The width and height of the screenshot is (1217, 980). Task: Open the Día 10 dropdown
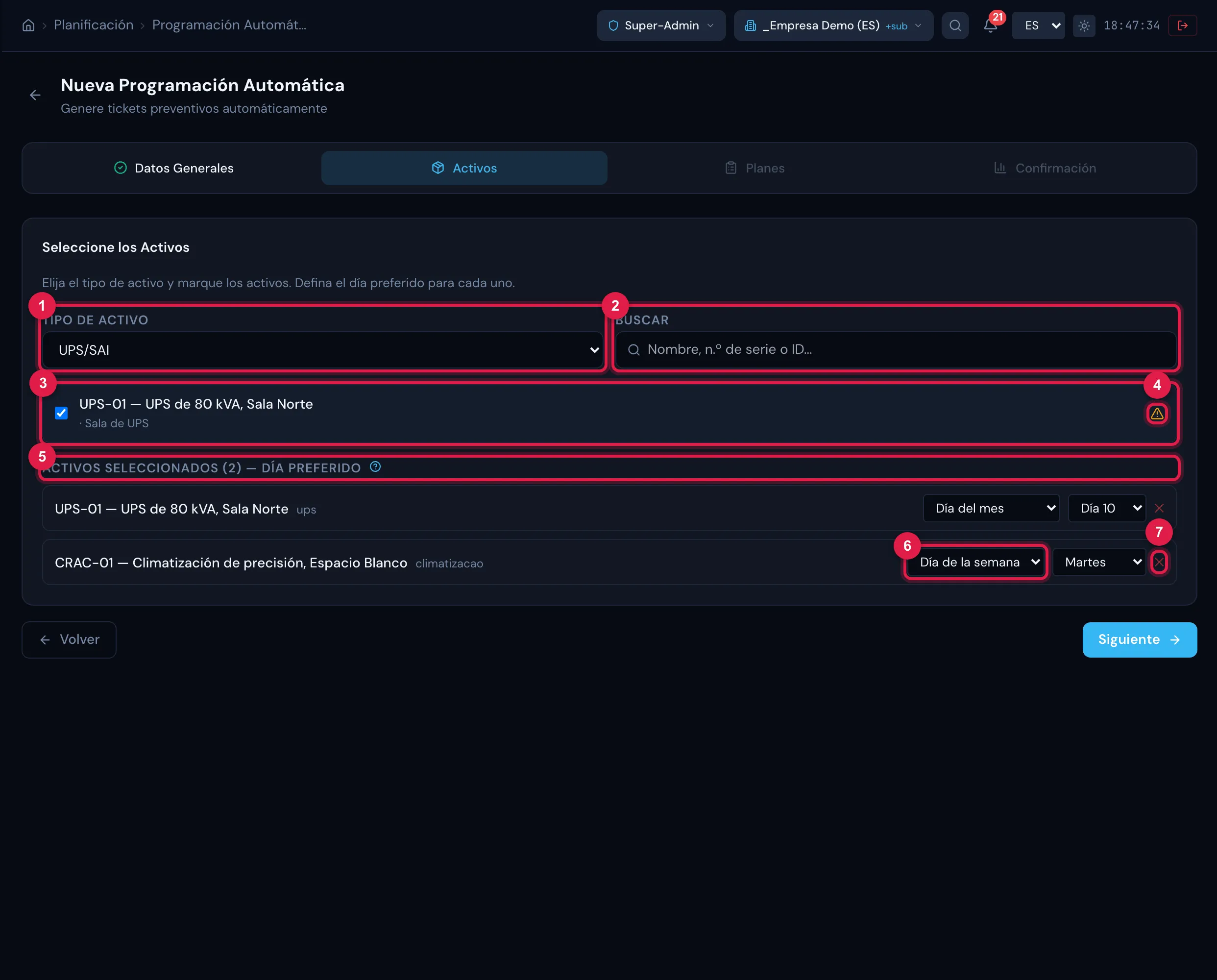point(1107,508)
